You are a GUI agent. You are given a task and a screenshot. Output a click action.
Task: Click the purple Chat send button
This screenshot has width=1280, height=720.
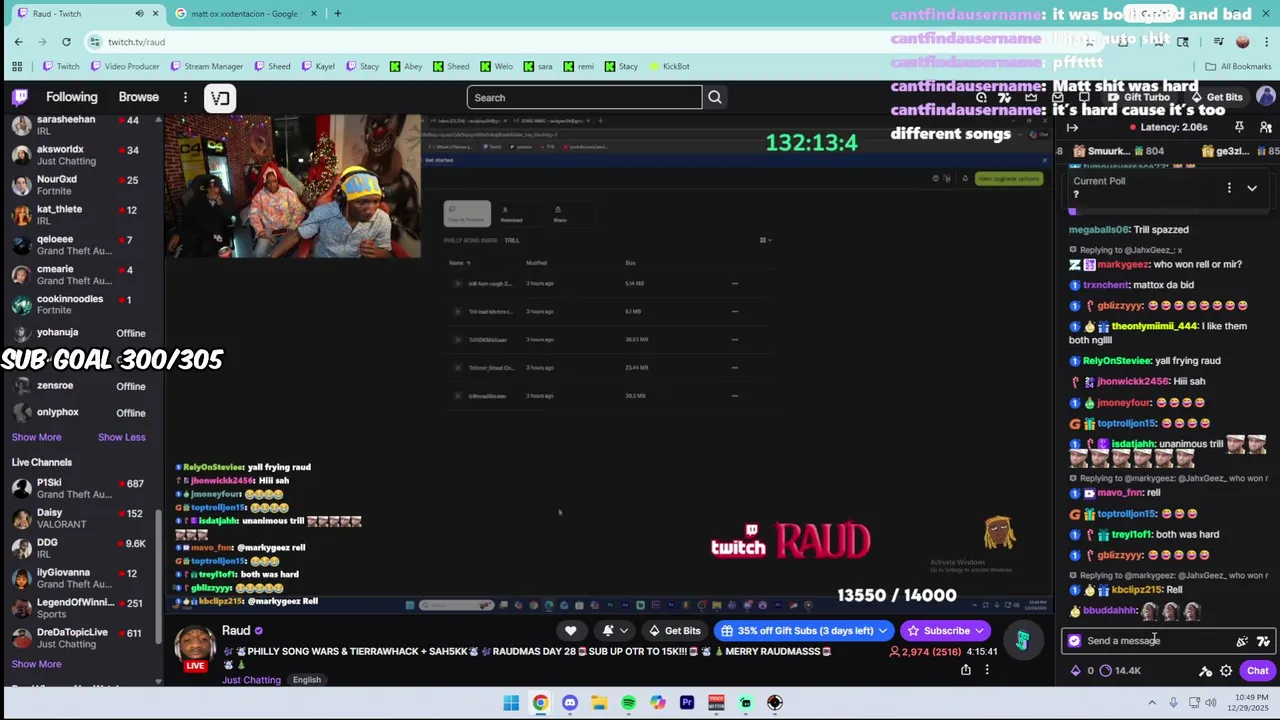pyautogui.click(x=1258, y=671)
